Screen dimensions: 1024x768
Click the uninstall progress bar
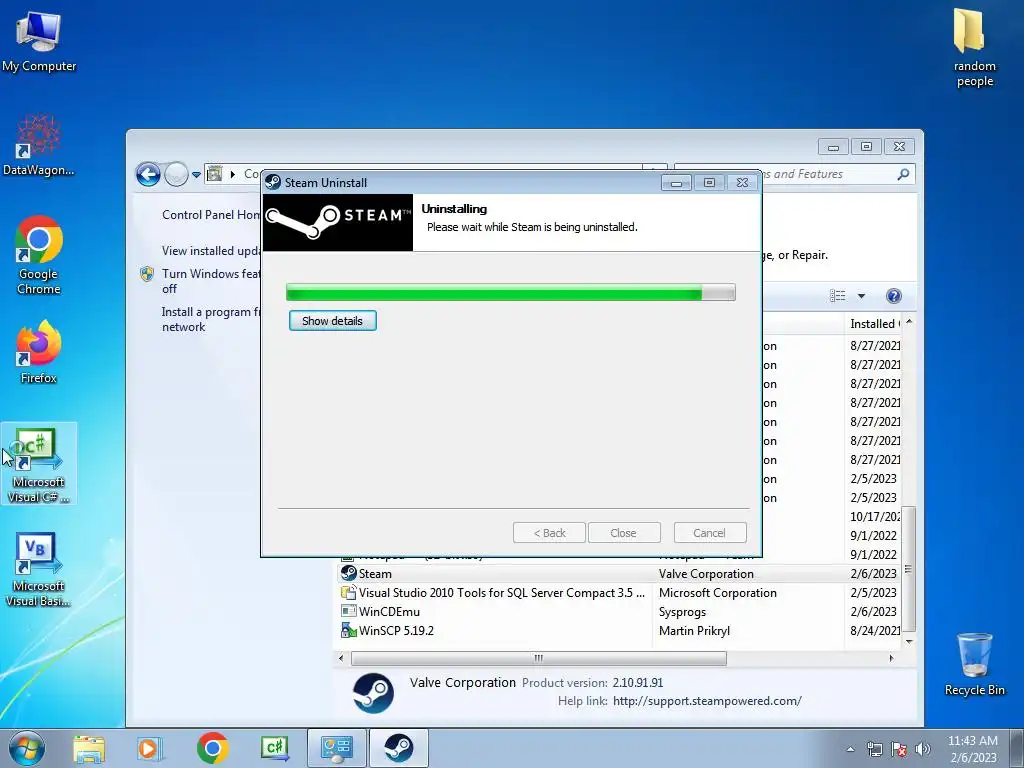(x=511, y=293)
